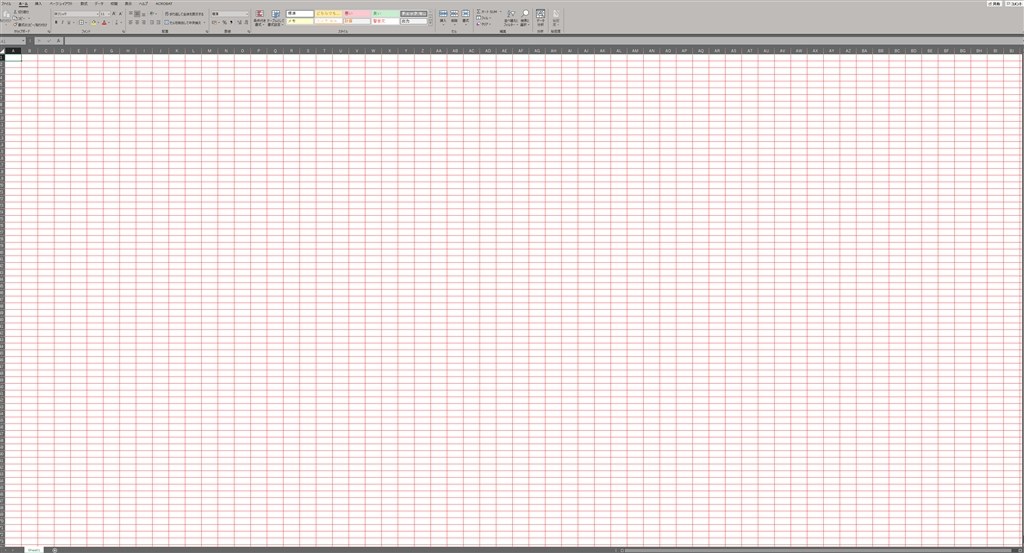Screen dimensions: 1024x553
Task: Toggle Italic formatting
Action: pyautogui.click(x=63, y=22)
